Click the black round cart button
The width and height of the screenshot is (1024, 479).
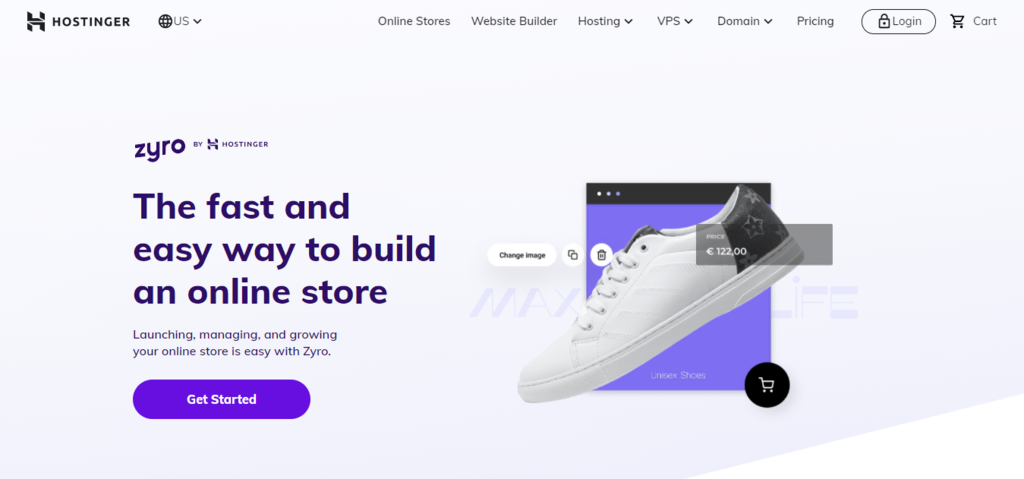click(x=767, y=385)
